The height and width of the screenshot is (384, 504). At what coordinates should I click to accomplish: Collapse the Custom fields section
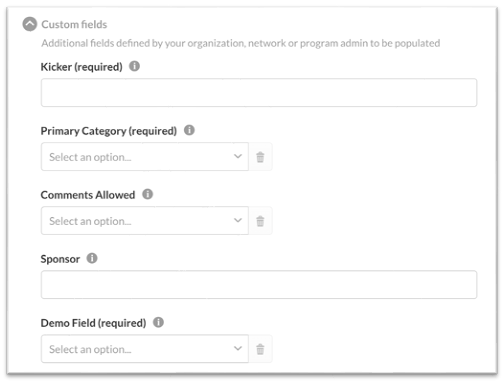(x=30, y=24)
